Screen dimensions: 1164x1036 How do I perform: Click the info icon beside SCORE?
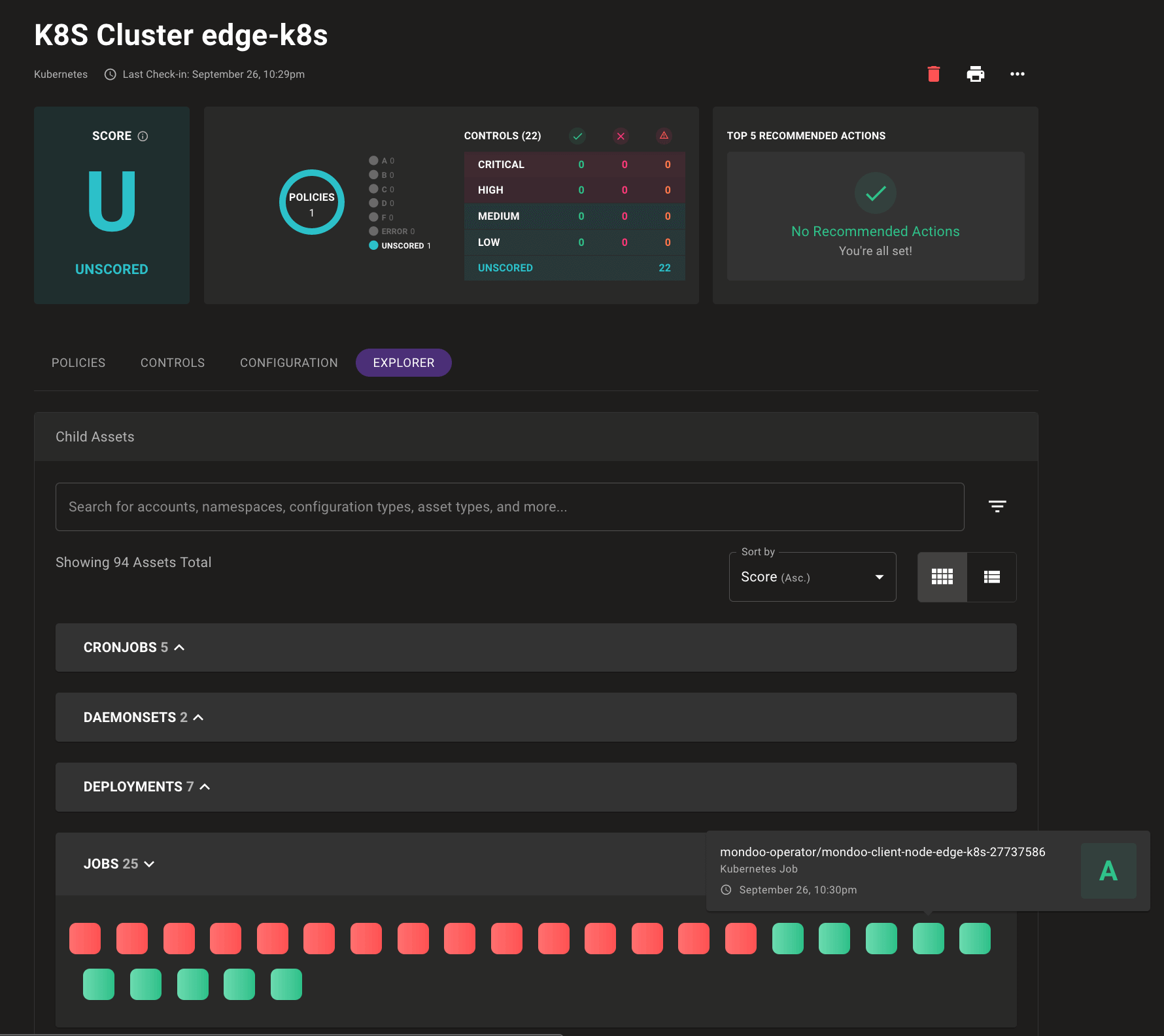(x=143, y=136)
